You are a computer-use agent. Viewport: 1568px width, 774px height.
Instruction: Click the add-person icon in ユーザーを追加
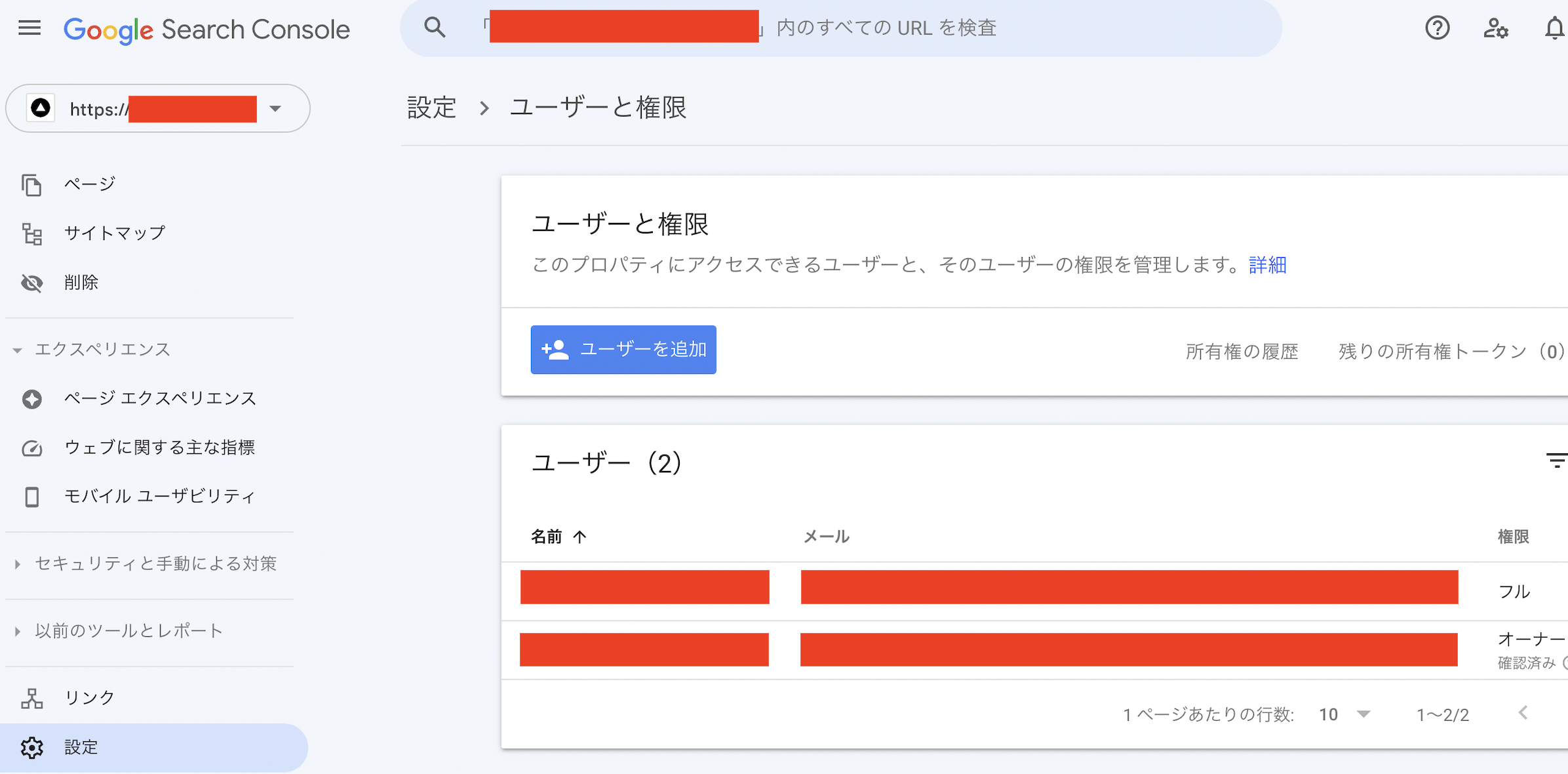coord(555,350)
